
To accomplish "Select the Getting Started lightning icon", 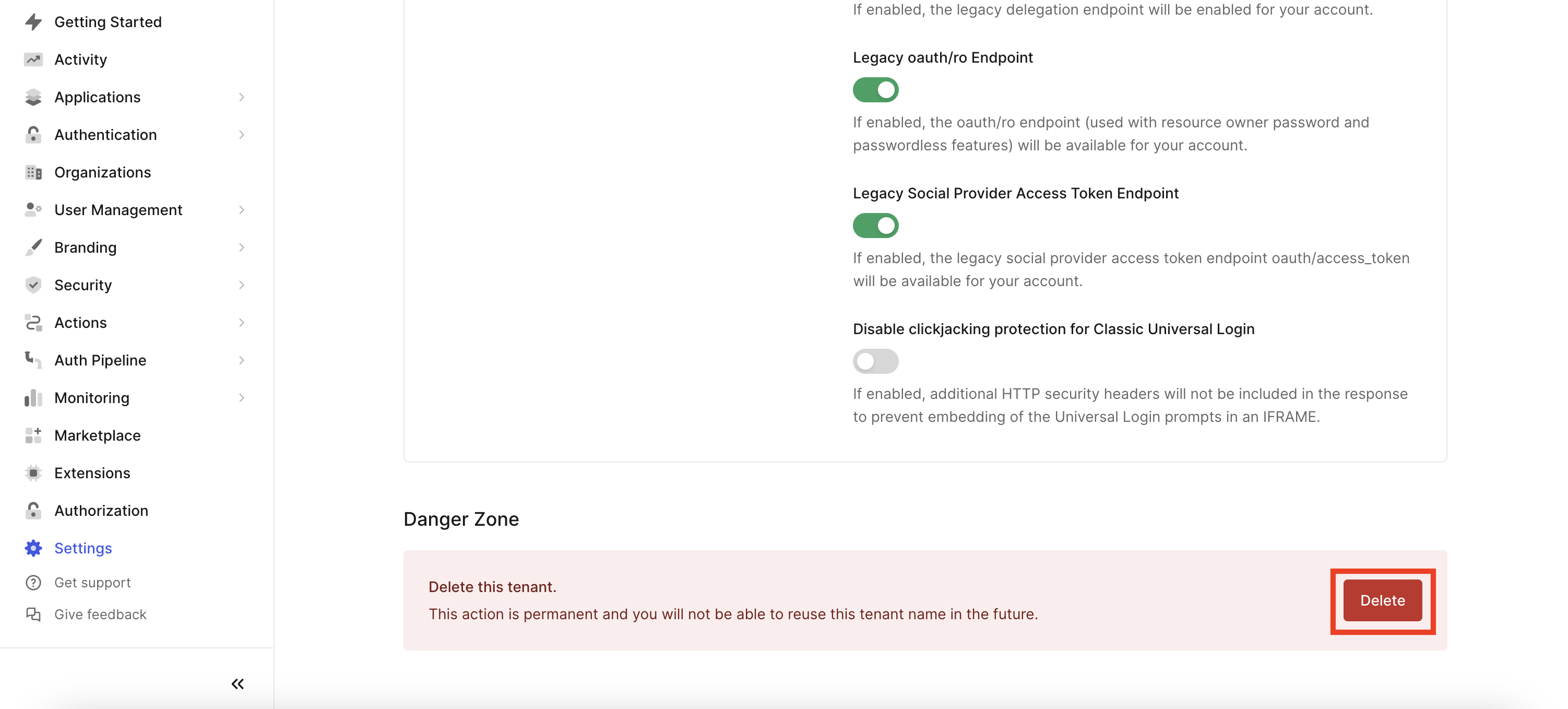I will [x=33, y=22].
